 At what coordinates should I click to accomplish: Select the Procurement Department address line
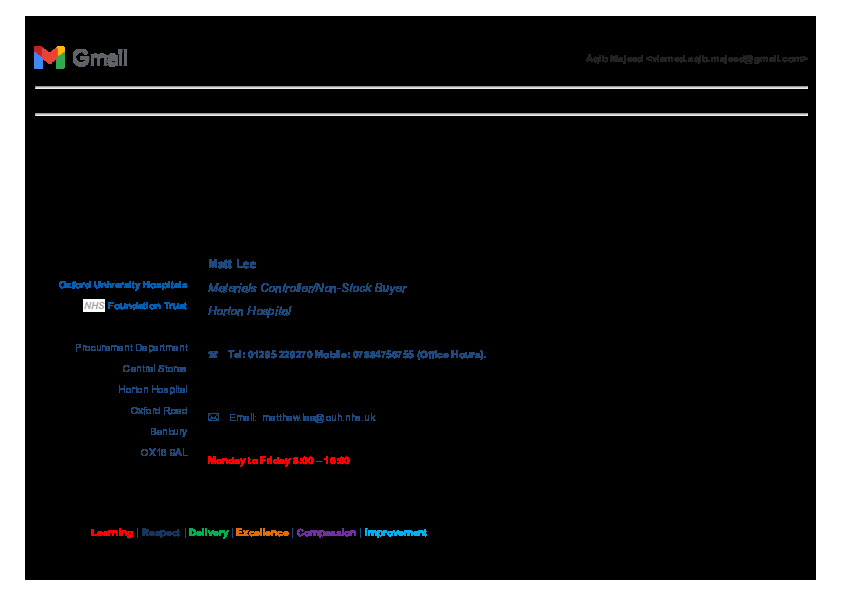pyautogui.click(x=131, y=348)
